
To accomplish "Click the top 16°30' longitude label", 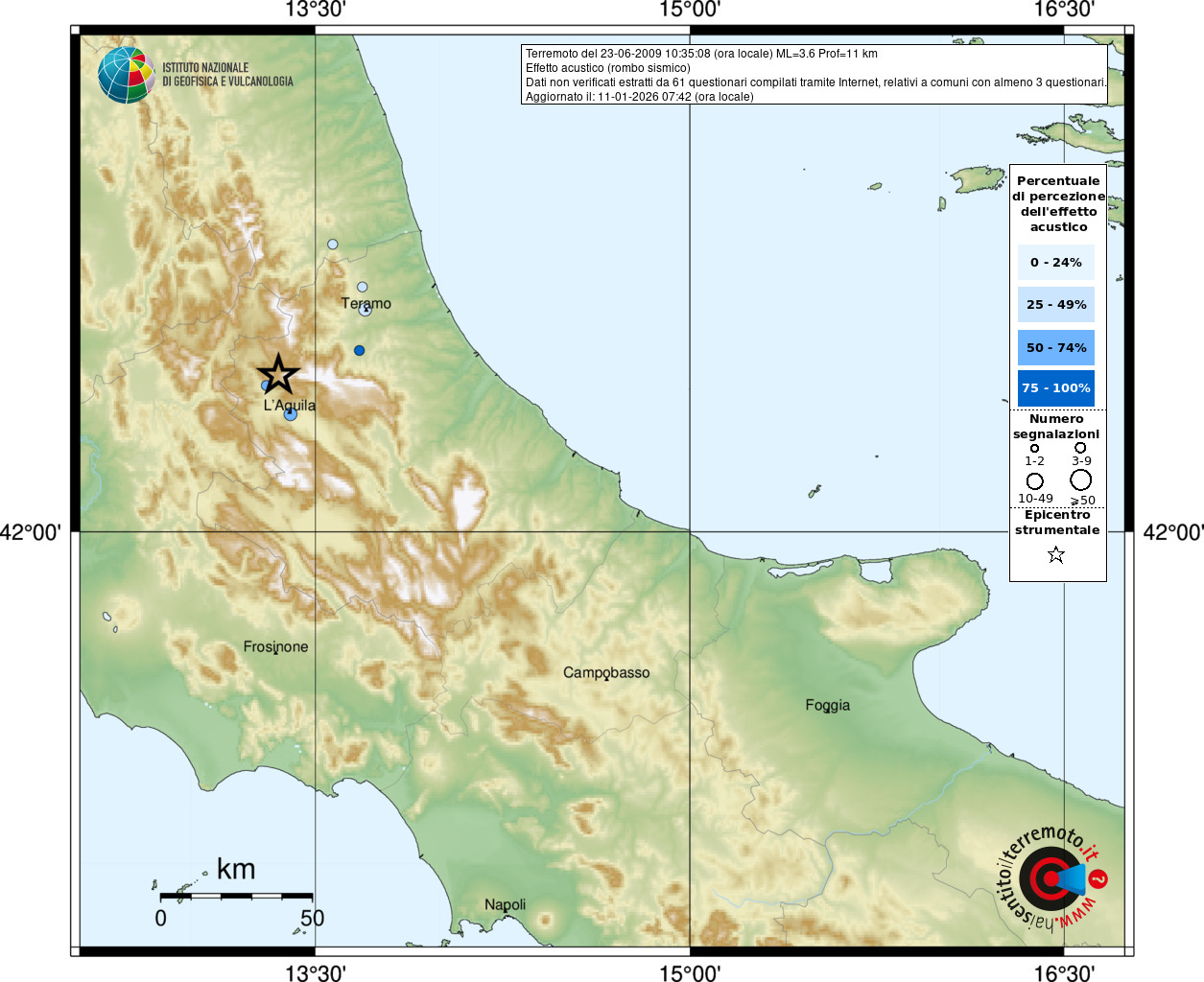I will point(1064,10).
